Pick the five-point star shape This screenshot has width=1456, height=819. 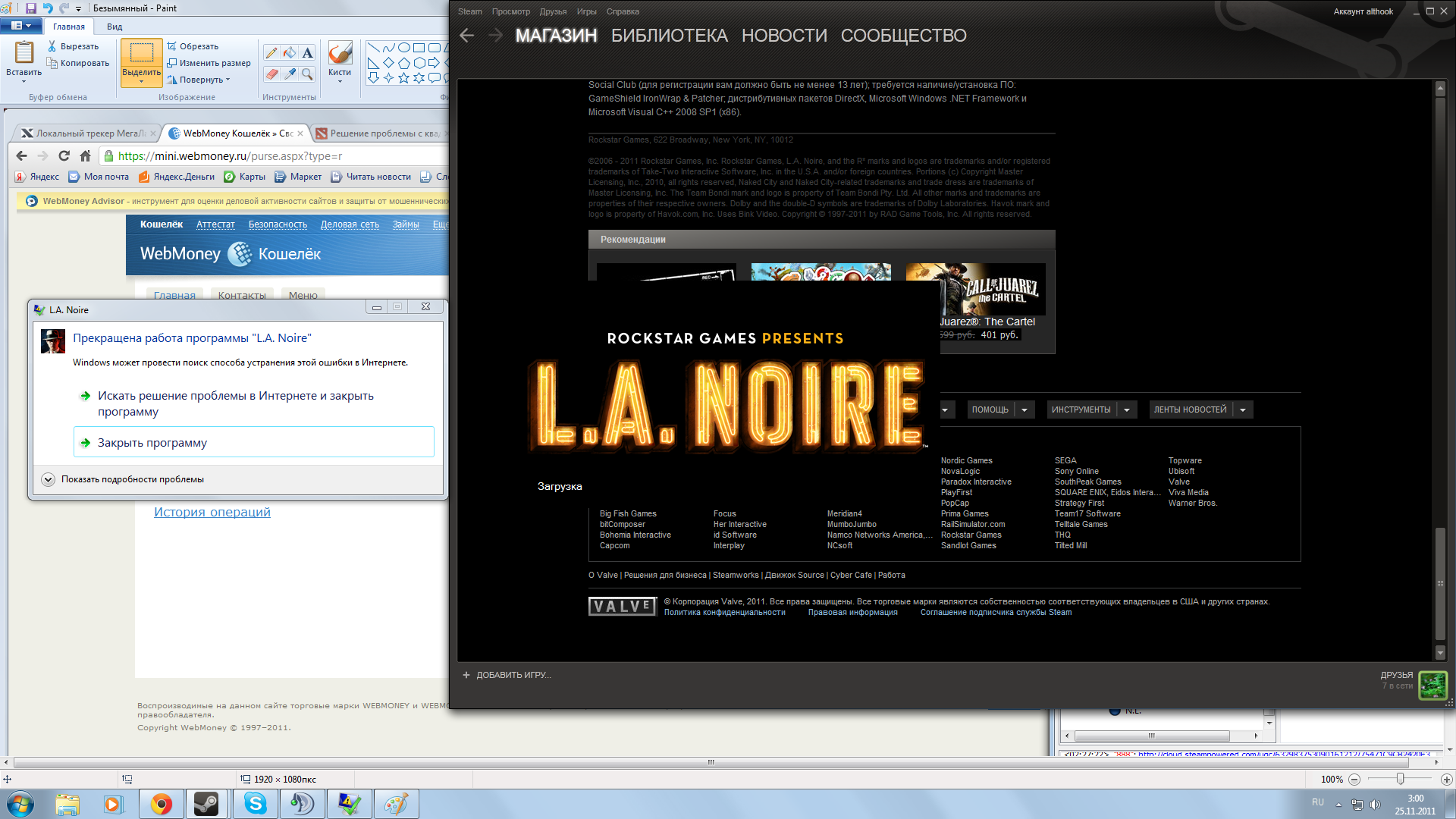pos(403,78)
